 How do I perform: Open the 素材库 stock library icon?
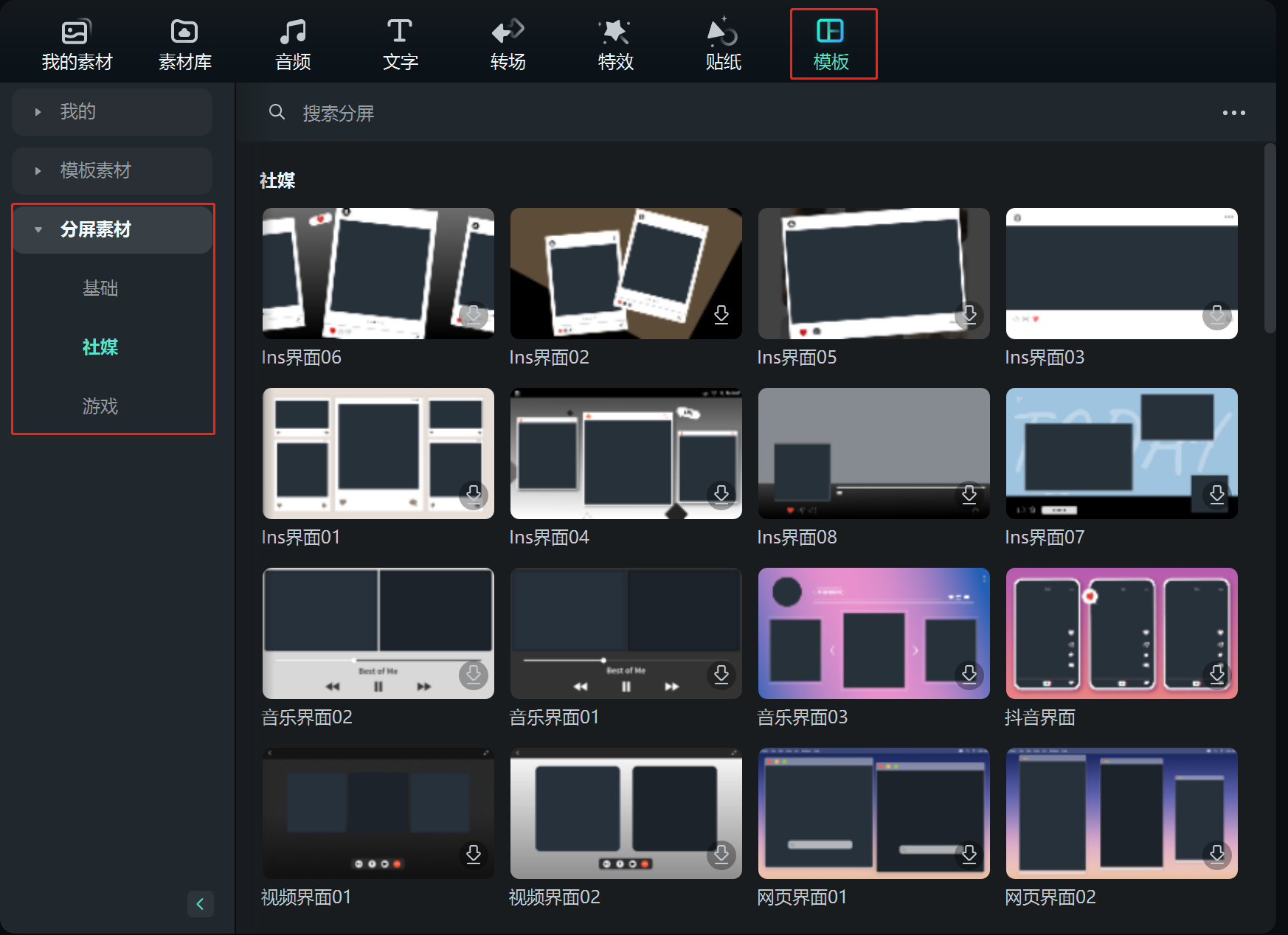click(184, 32)
